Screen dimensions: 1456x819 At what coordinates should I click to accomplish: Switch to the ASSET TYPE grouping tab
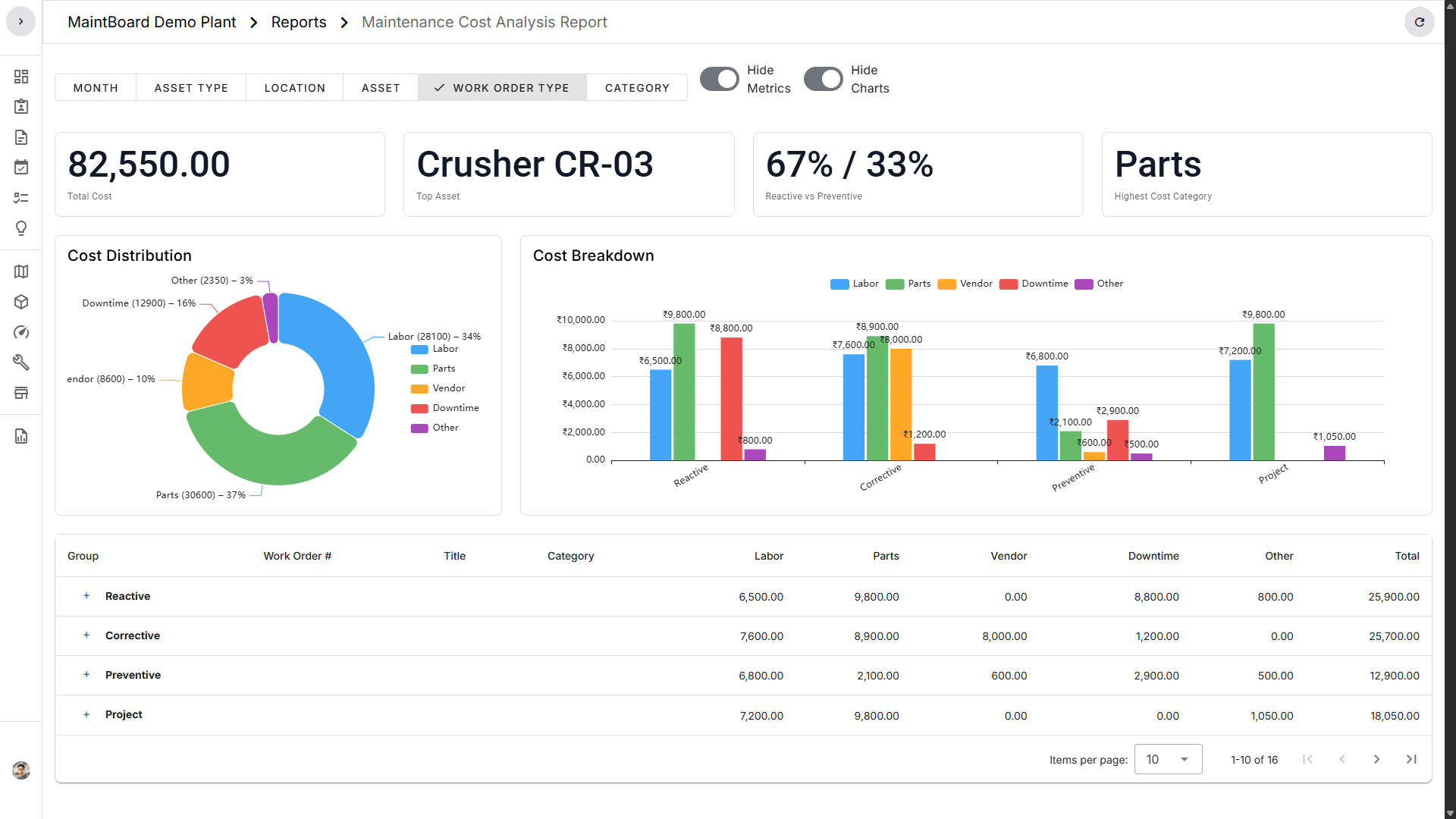[190, 87]
